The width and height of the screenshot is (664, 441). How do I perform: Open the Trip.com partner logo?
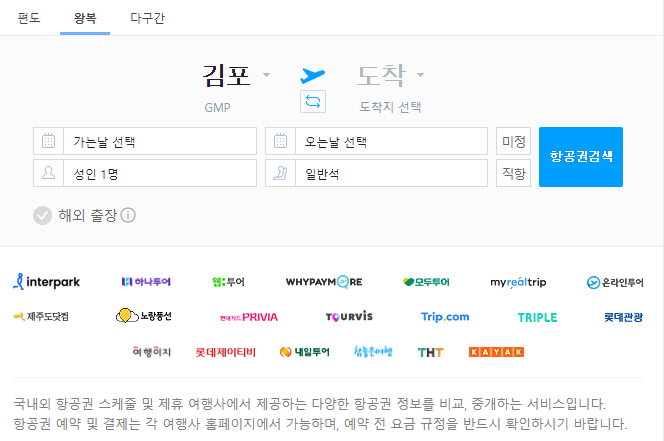(445, 317)
